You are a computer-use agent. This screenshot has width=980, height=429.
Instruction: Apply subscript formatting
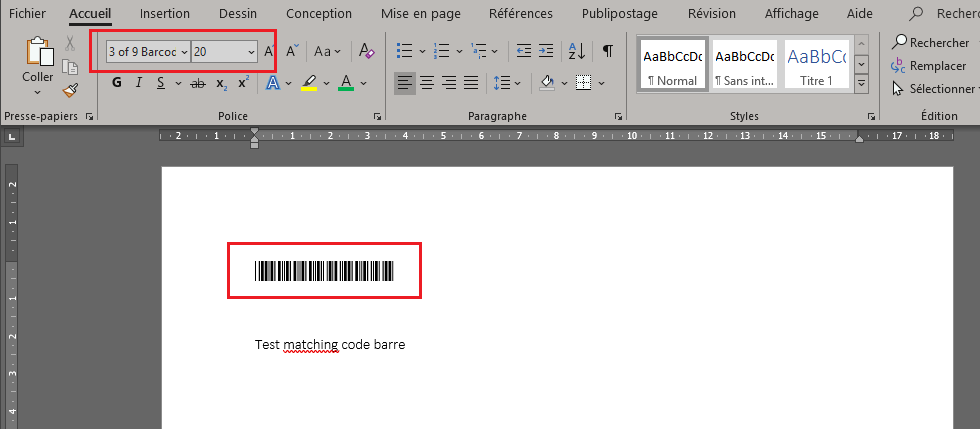tap(221, 83)
